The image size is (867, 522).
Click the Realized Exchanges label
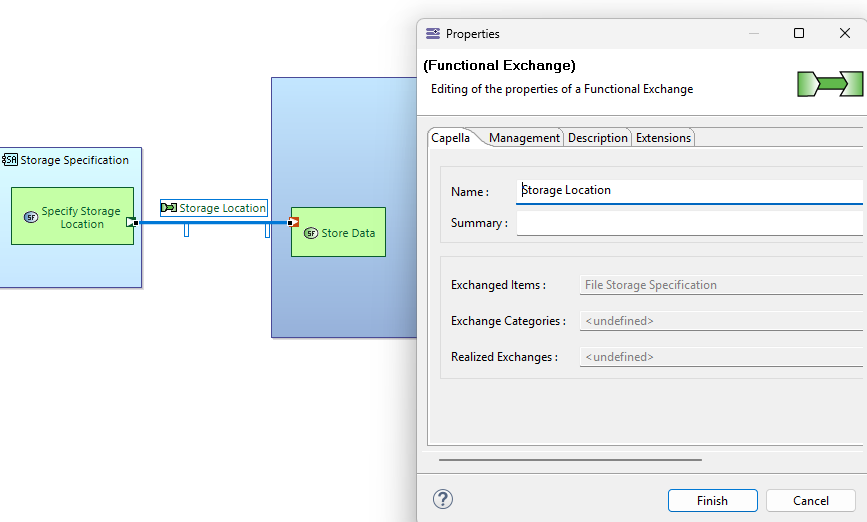(x=504, y=357)
